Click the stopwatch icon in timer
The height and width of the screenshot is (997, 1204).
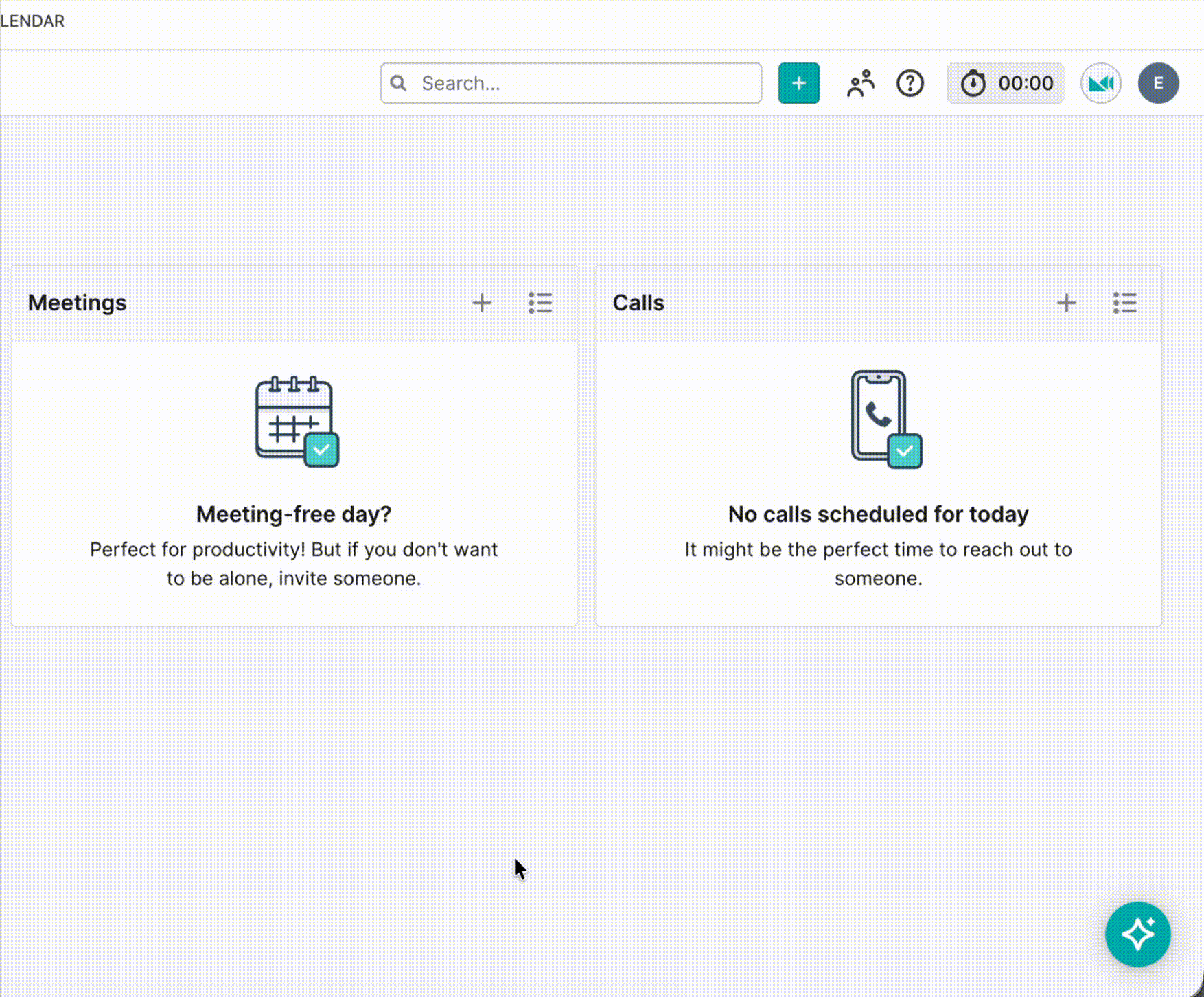coord(973,83)
